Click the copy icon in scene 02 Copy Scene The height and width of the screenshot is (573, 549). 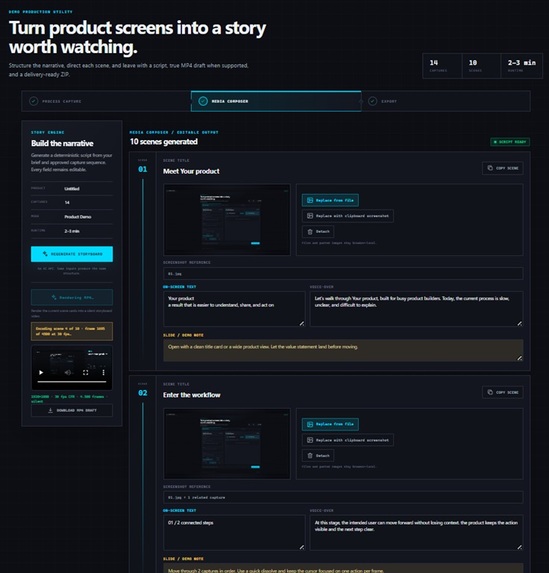pyautogui.click(x=490, y=392)
